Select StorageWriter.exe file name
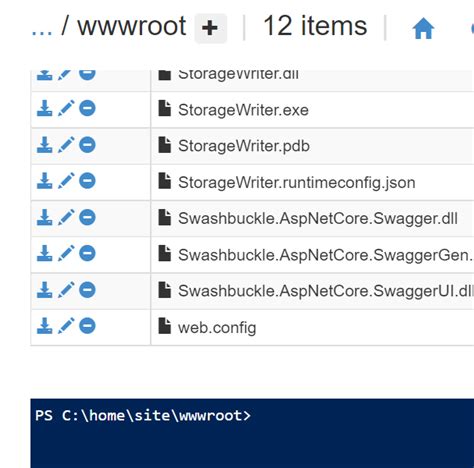This screenshot has width=474, height=468. (243, 110)
